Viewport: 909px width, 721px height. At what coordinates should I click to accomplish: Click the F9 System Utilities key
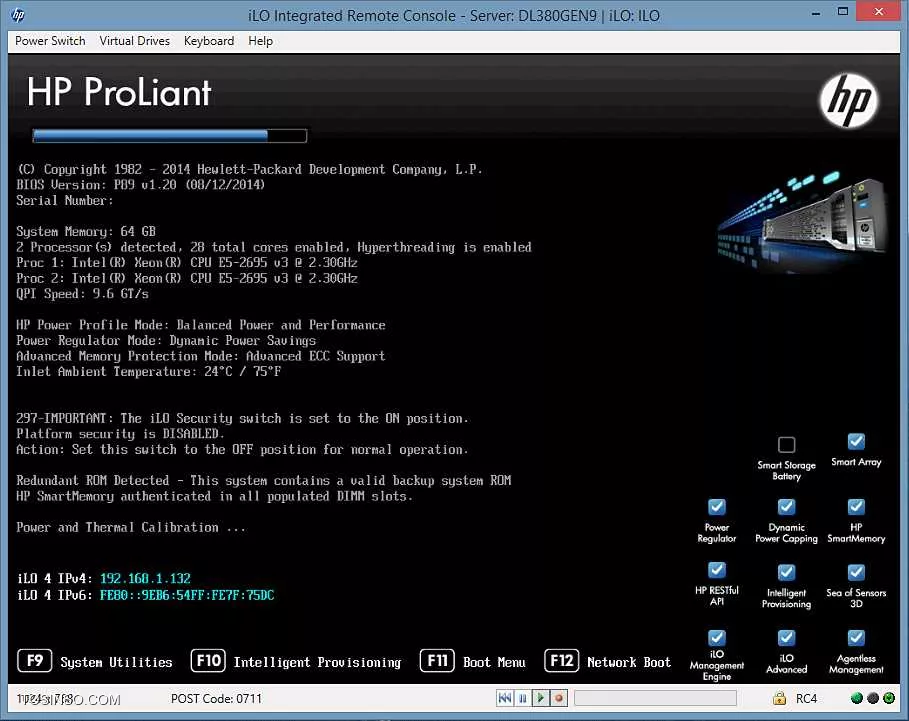(35, 661)
